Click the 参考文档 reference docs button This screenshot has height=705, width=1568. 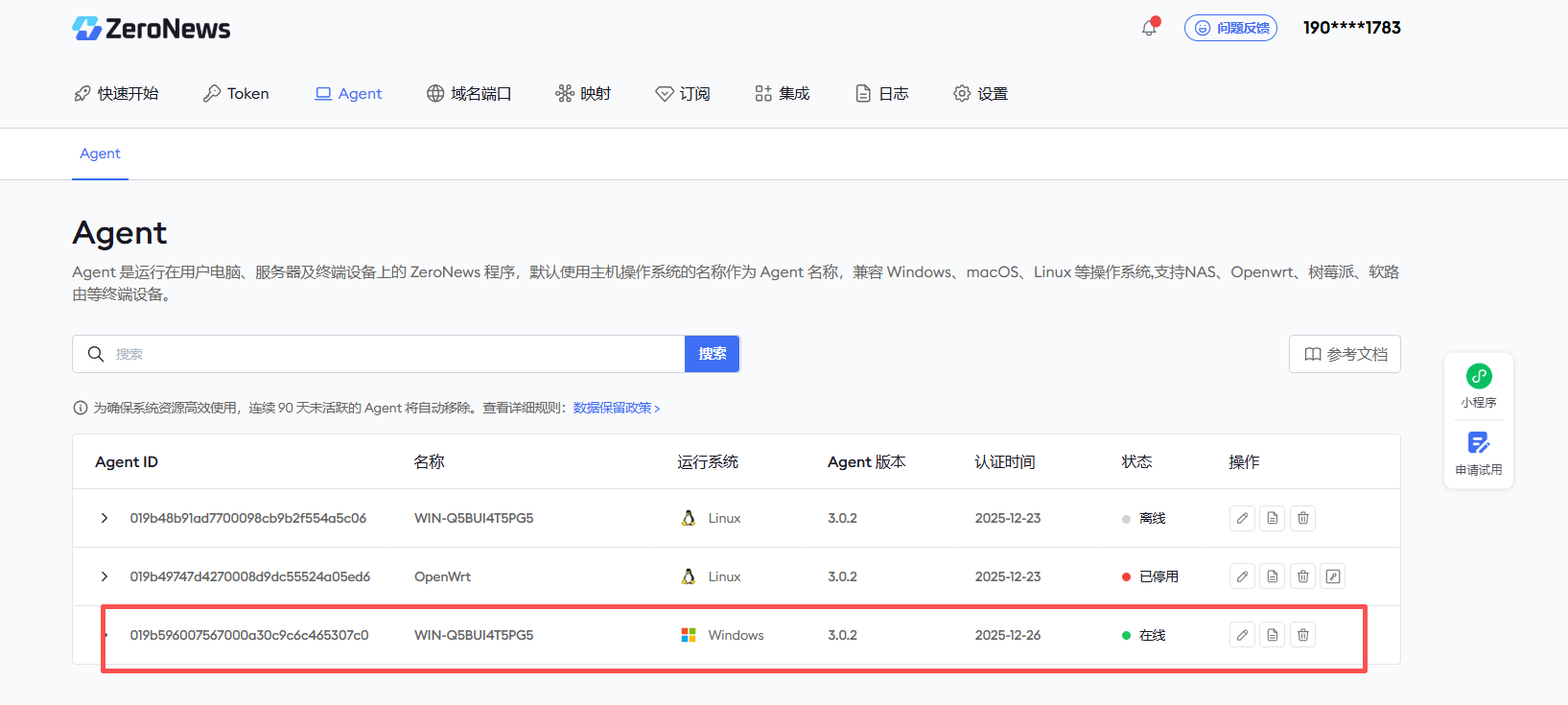pyautogui.click(x=1345, y=354)
